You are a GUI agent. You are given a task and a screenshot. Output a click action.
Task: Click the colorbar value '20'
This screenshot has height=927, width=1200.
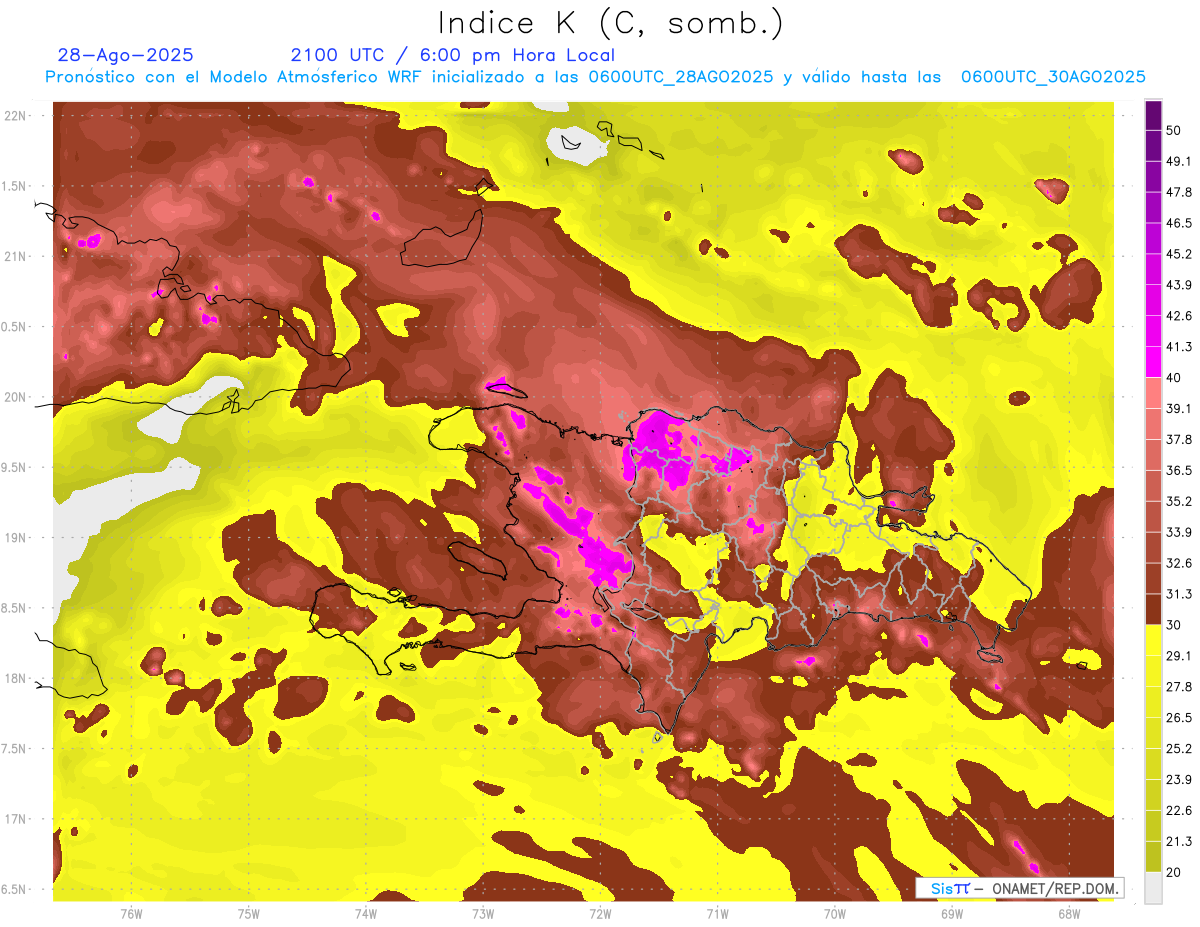tap(1173, 872)
